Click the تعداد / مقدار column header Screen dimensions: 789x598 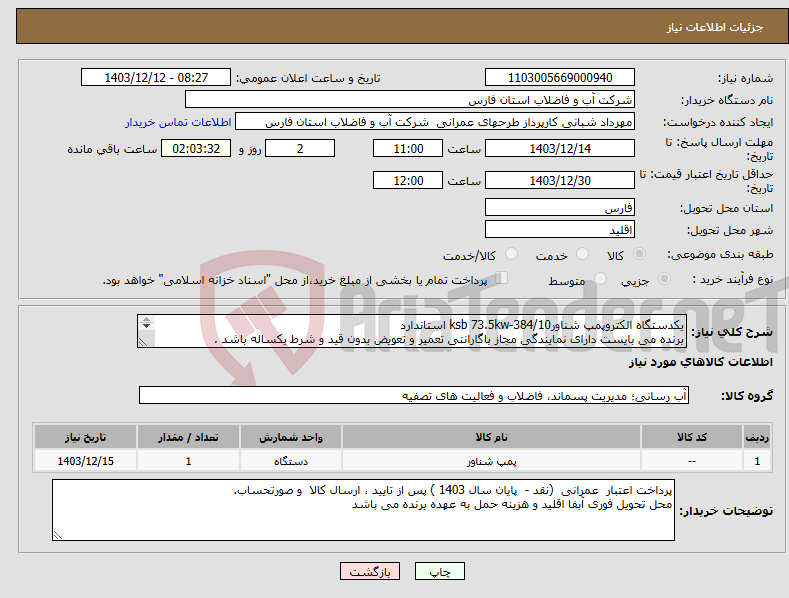coord(188,437)
